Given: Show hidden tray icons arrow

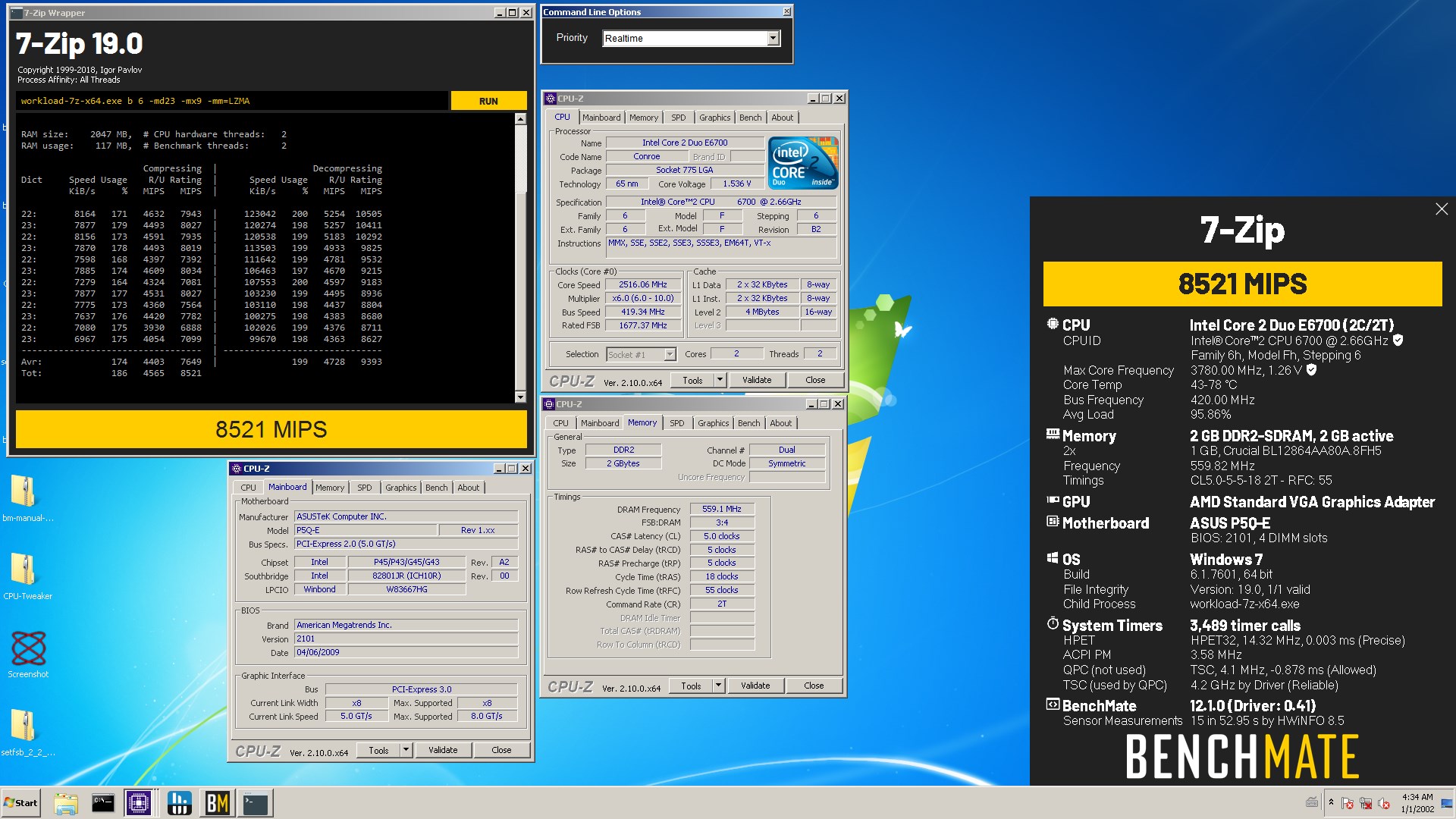Looking at the screenshot, I should pos(1331,802).
